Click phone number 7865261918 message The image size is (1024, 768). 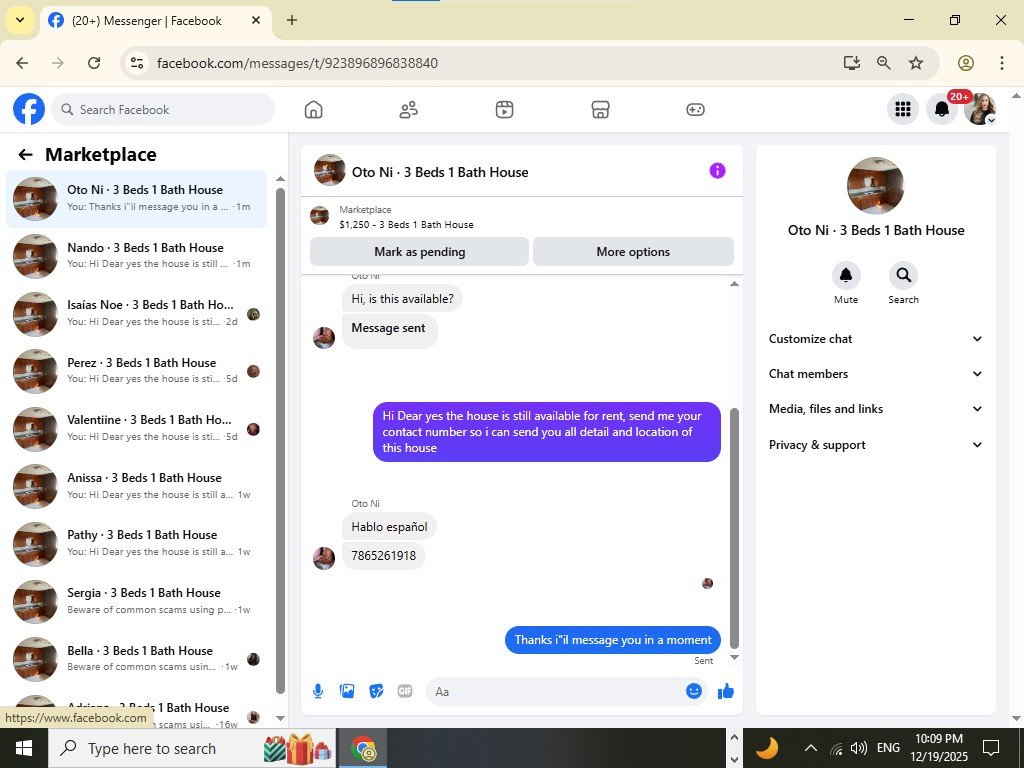click(383, 556)
